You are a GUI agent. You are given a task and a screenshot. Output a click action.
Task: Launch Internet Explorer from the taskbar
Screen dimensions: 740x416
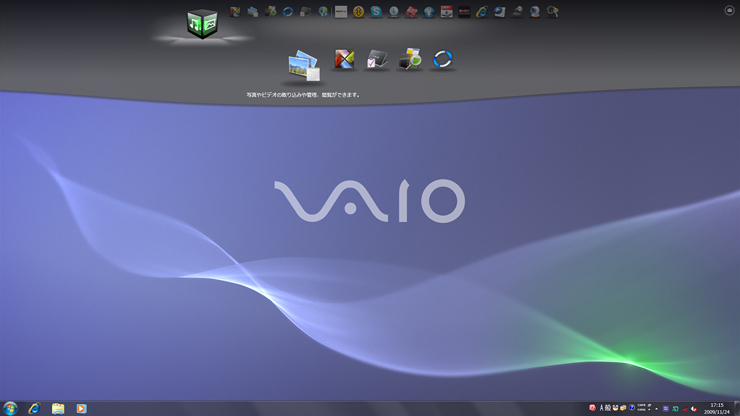tap(35, 408)
